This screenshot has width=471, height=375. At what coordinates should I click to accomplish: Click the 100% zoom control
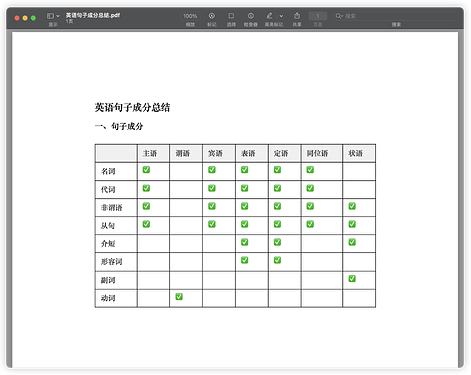pyautogui.click(x=190, y=16)
